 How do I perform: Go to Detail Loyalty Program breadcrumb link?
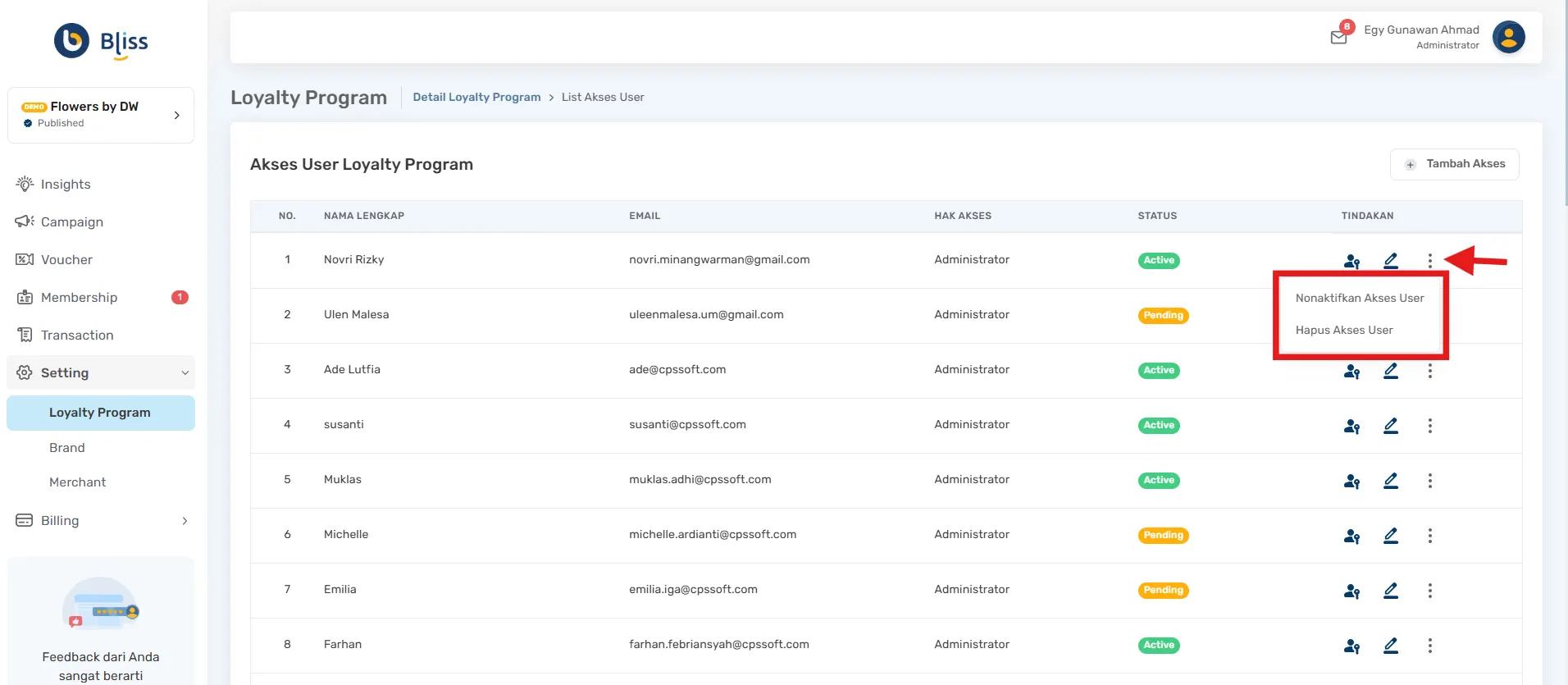pyautogui.click(x=476, y=97)
